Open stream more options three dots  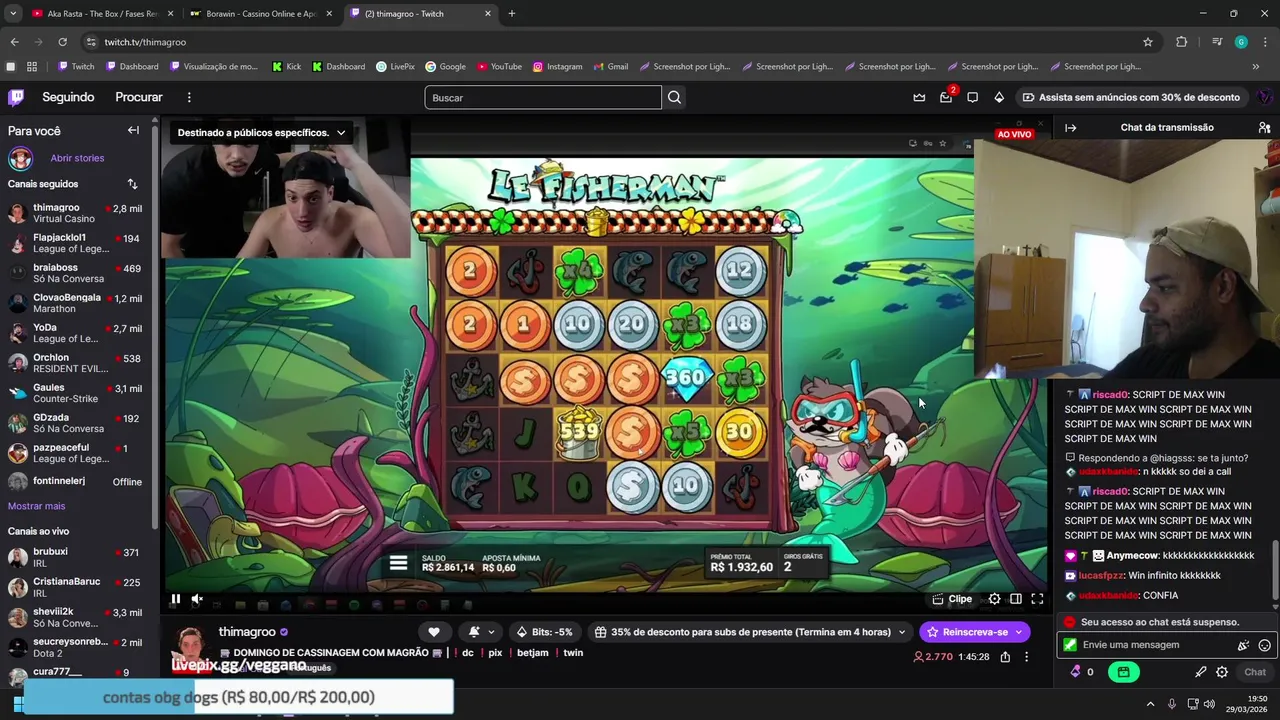click(x=1026, y=657)
